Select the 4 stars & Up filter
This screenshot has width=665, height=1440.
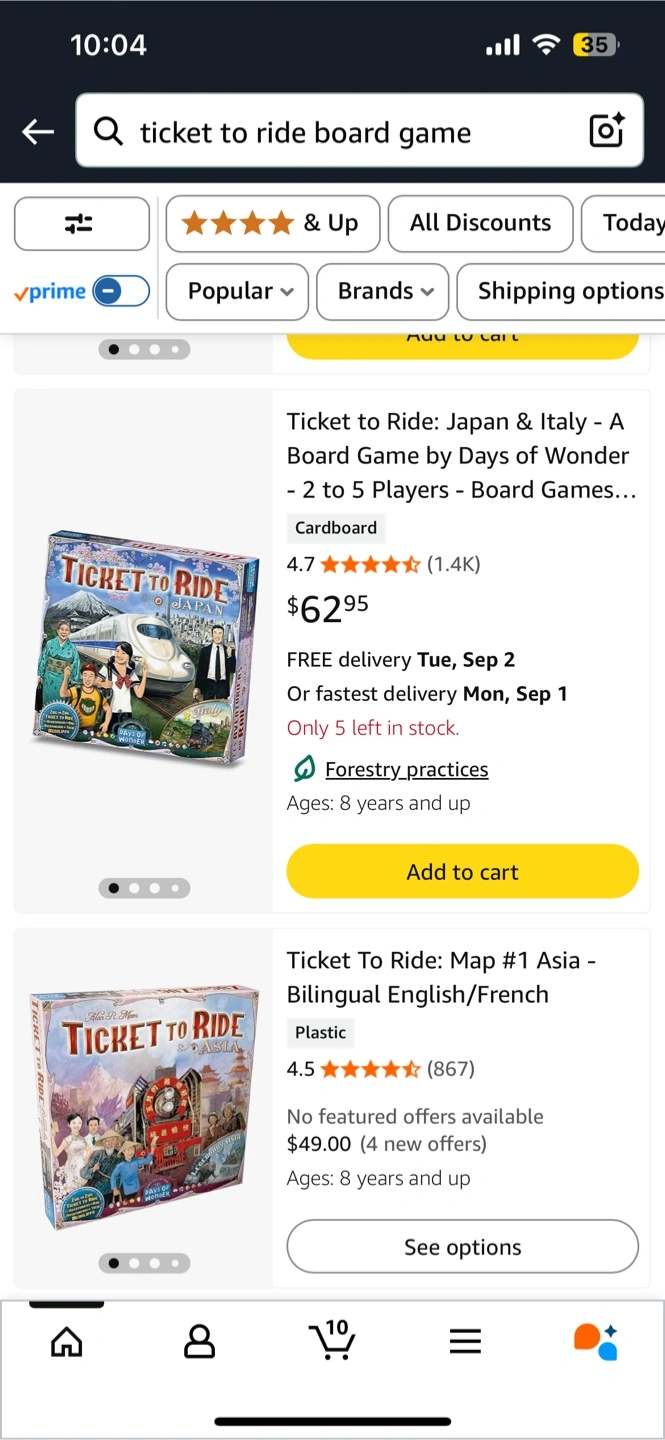click(272, 223)
